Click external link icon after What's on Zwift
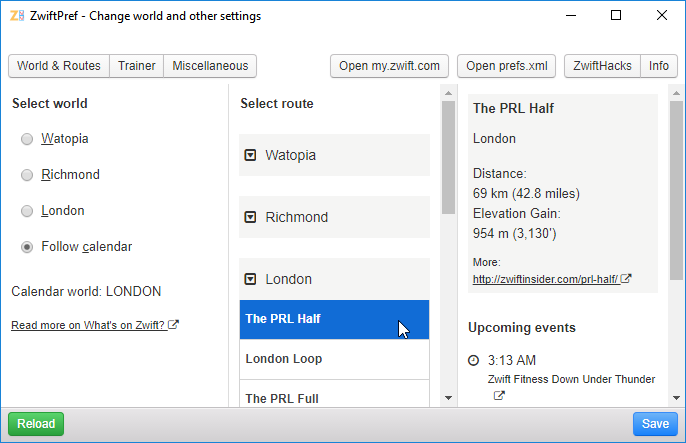This screenshot has height=443, width=686. [173, 324]
